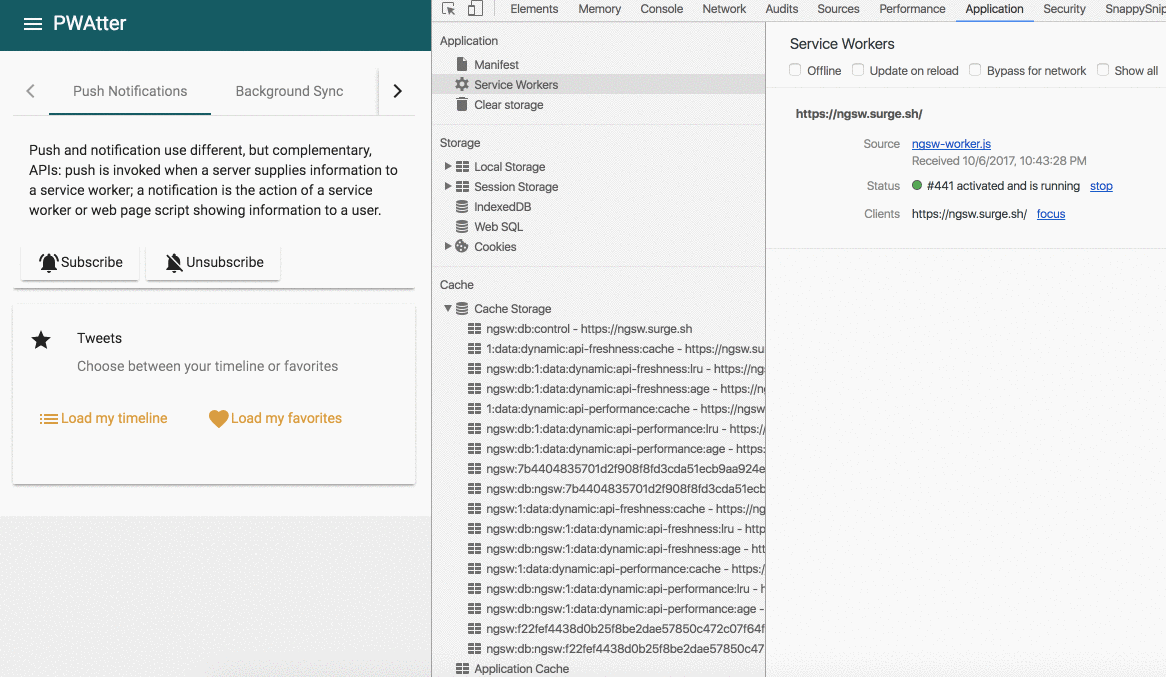Switch to the Memory tab
1166x677 pixels.
[x=599, y=9]
